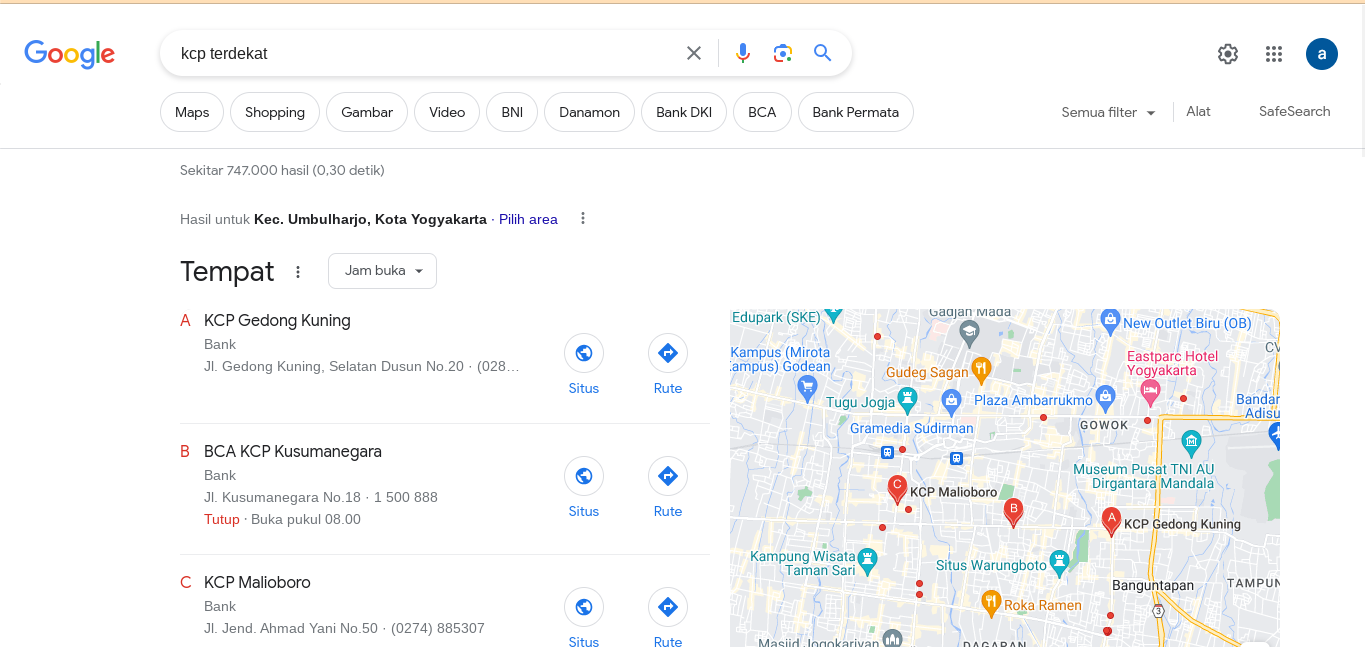
Task: Select the Danamon filter chip
Action: pyautogui.click(x=589, y=112)
